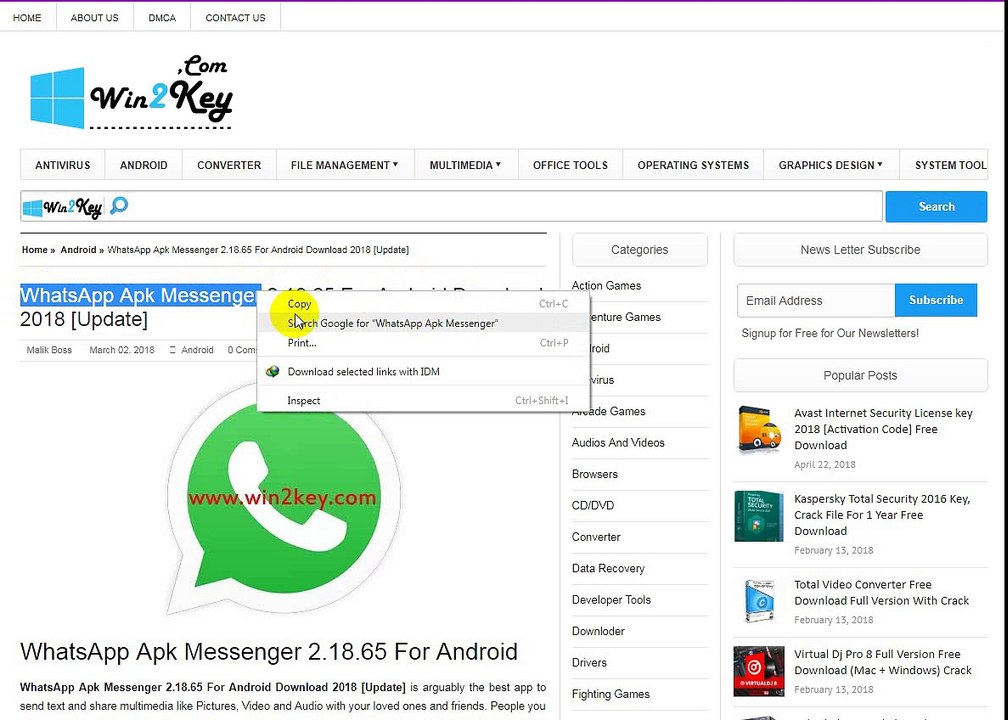Click the Win2Key.com site logo
The image size is (1008, 720).
[x=131, y=94]
